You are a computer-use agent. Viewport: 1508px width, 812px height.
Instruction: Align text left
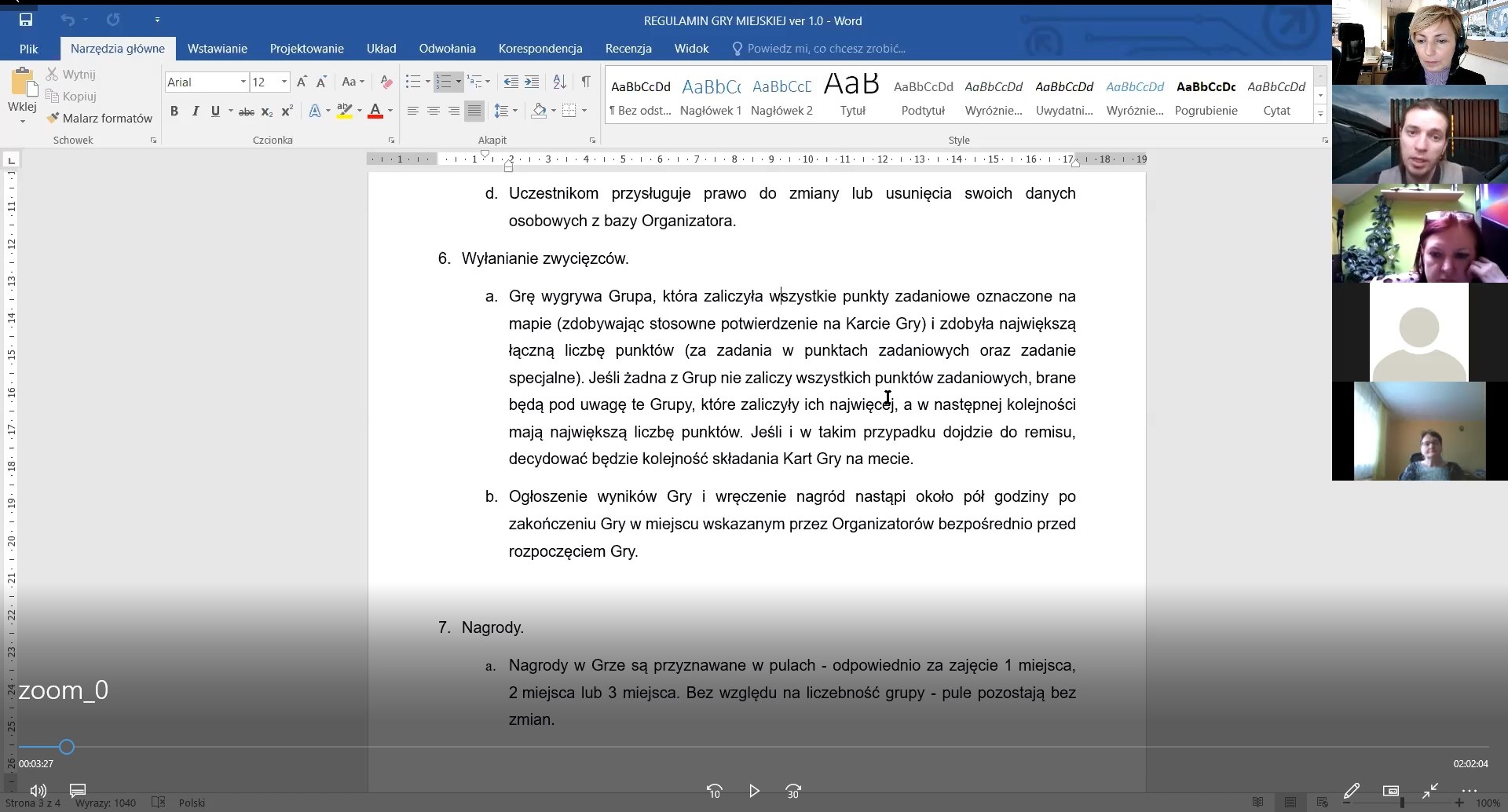[412, 112]
